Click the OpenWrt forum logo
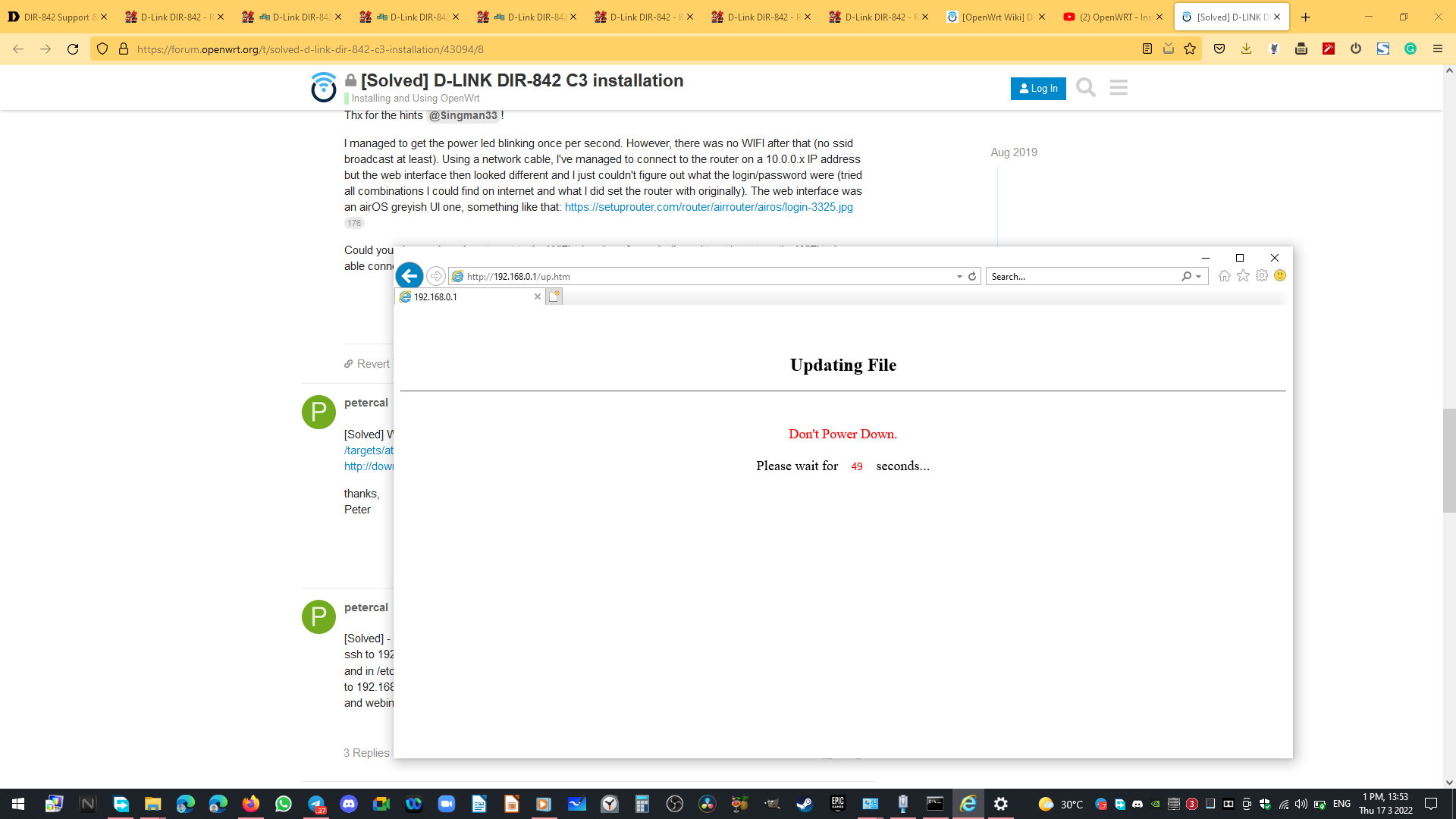1456x819 pixels. (324, 87)
